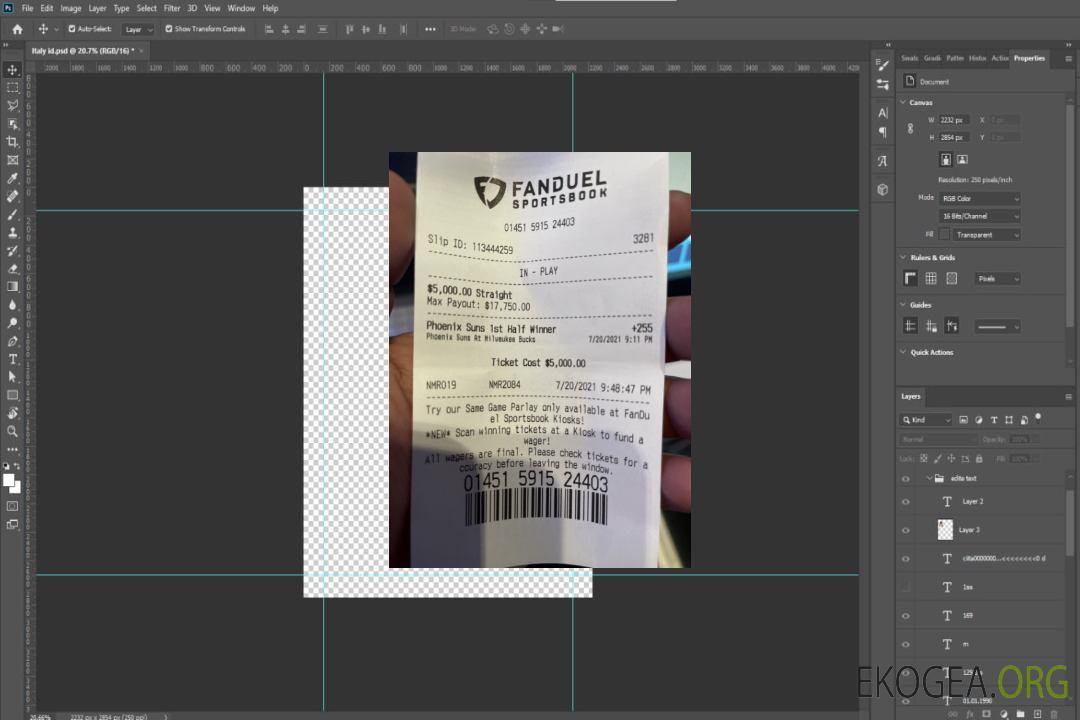The width and height of the screenshot is (1080, 720).
Task: Hide the '169' text layer eye
Action: pos(906,616)
